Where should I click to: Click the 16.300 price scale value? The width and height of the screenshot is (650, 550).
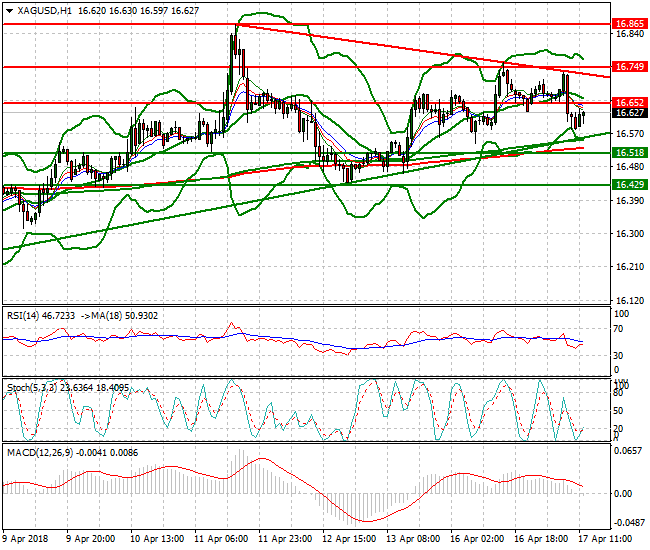coord(630,234)
